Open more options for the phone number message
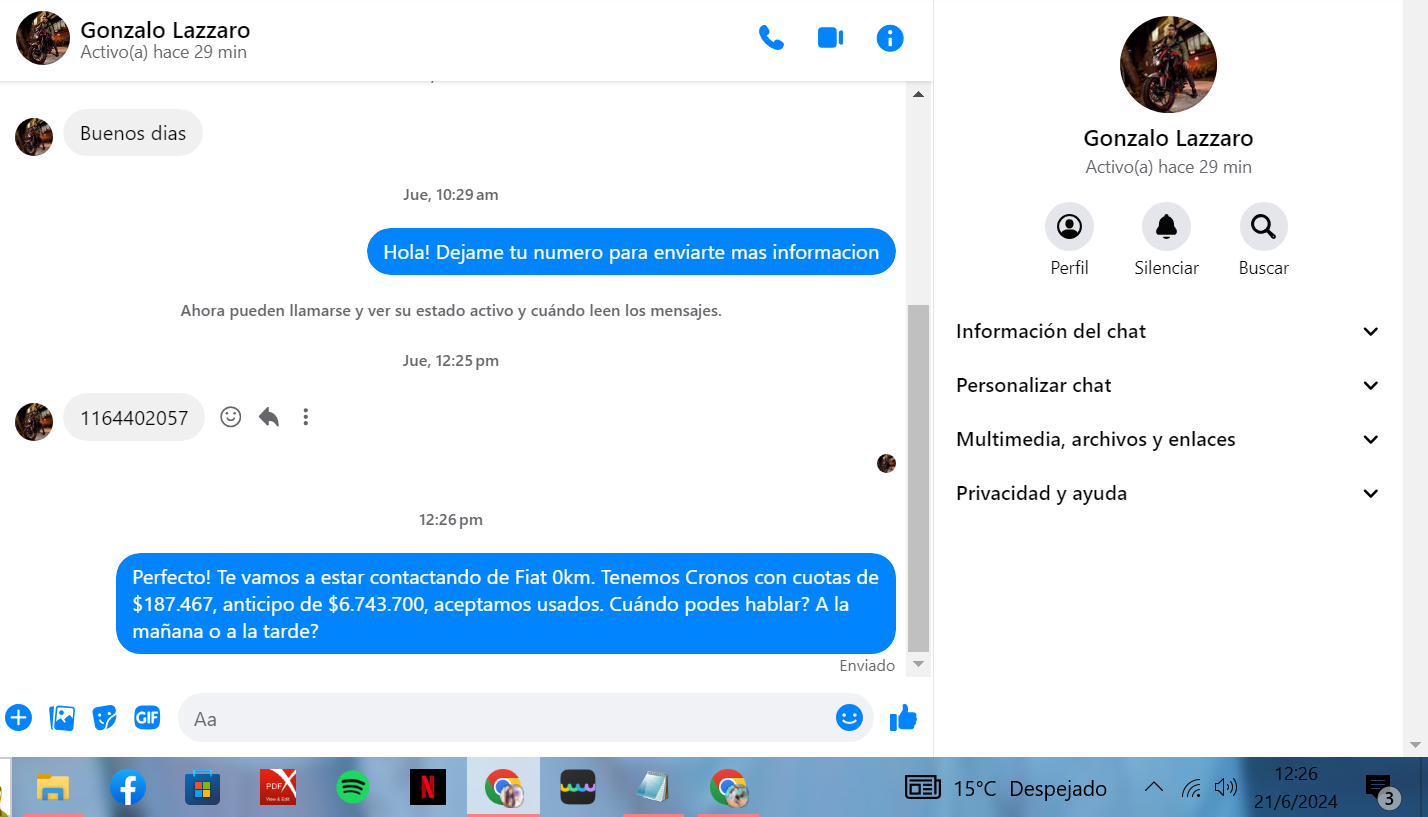Viewport: 1428px width, 817px height. (x=306, y=417)
